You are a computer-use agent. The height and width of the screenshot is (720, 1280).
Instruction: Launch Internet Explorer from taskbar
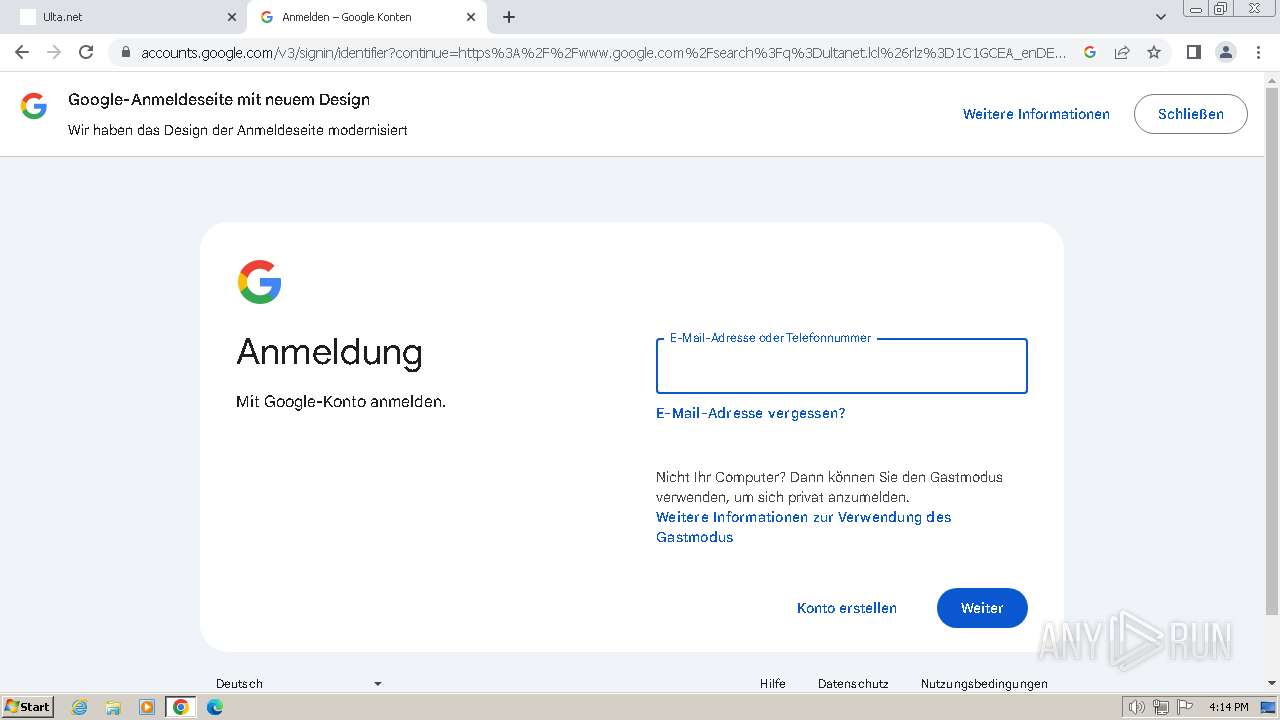79,707
